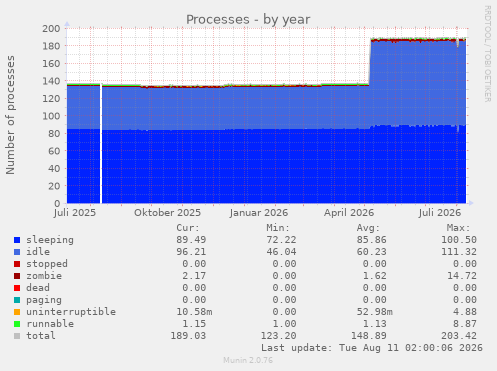Click the 0 y-axis tick label

pos(57,203)
